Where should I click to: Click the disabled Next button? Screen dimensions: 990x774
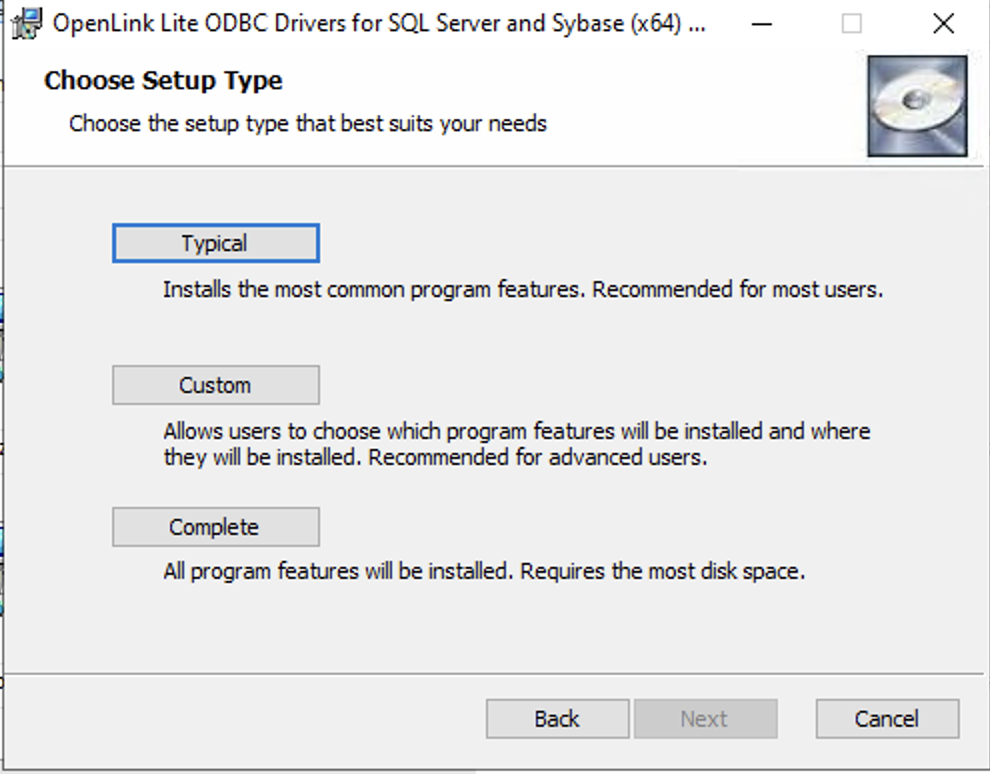pyautogui.click(x=705, y=718)
